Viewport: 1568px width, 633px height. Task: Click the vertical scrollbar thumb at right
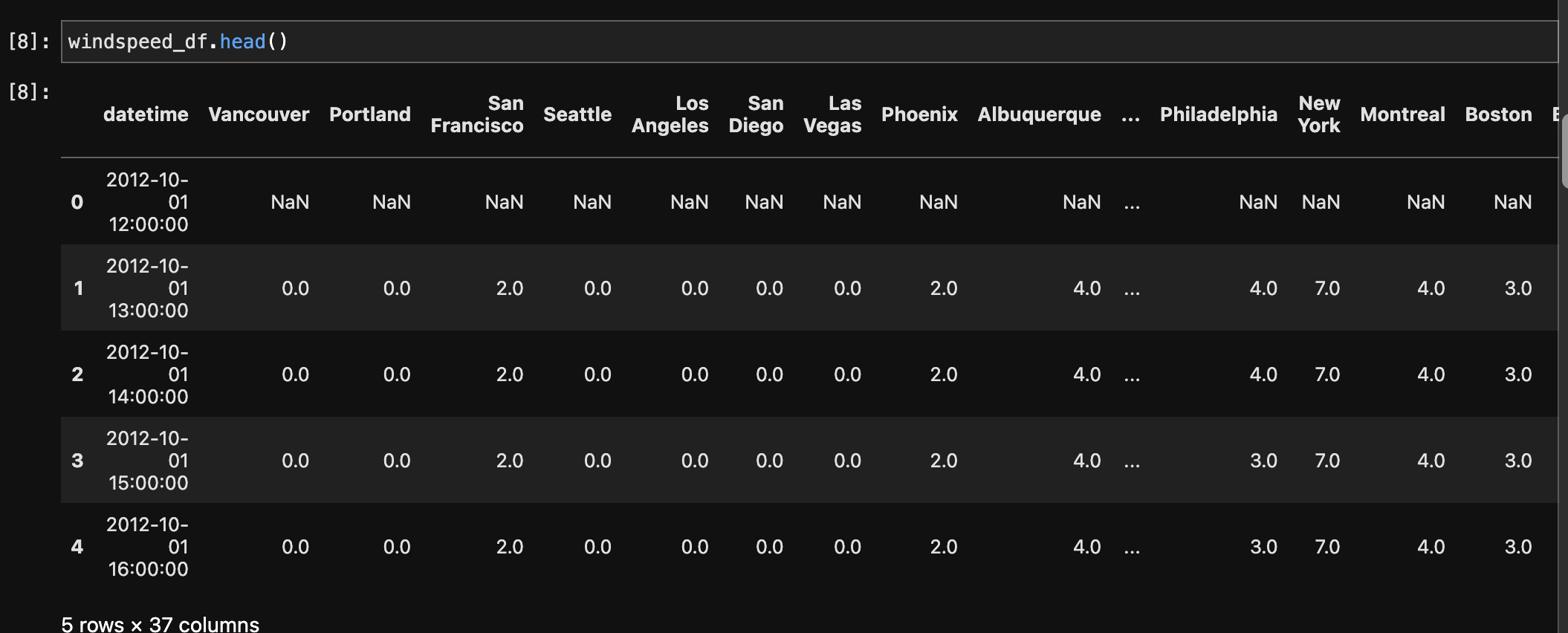click(x=1564, y=150)
